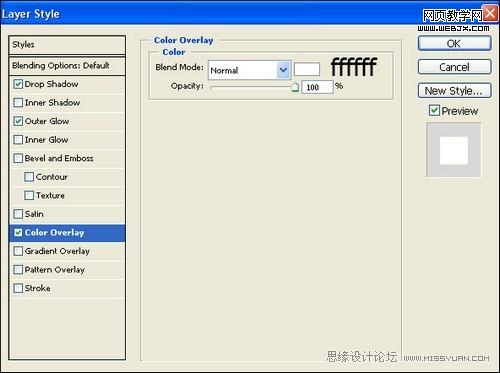This screenshot has height=373, width=500.
Task: Disable the Outer Glow checkbox
Action: coord(18,121)
